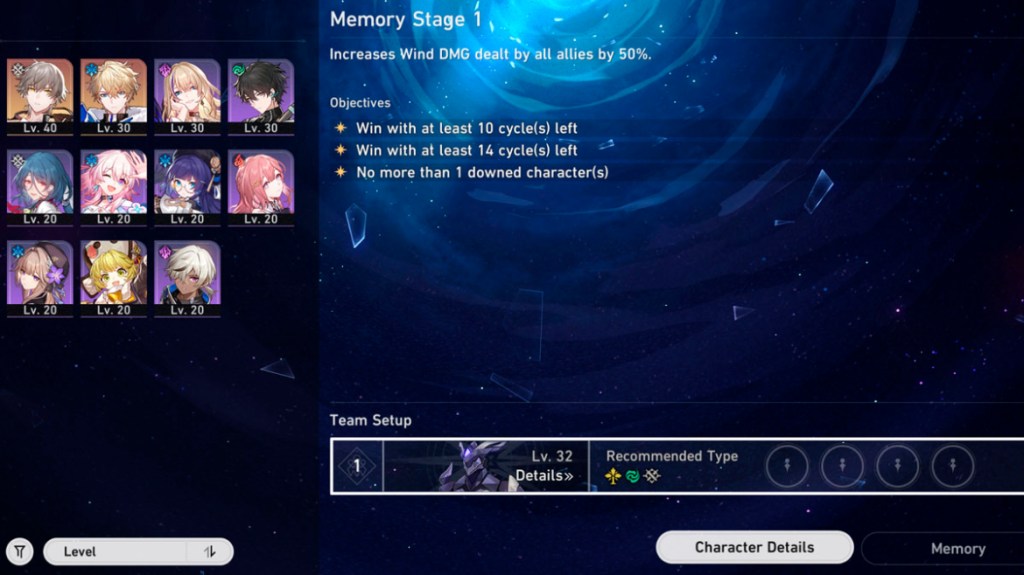Select the blond Lv. 30 character with ice icon
Viewport: 1024px width, 575px height.
click(114, 97)
